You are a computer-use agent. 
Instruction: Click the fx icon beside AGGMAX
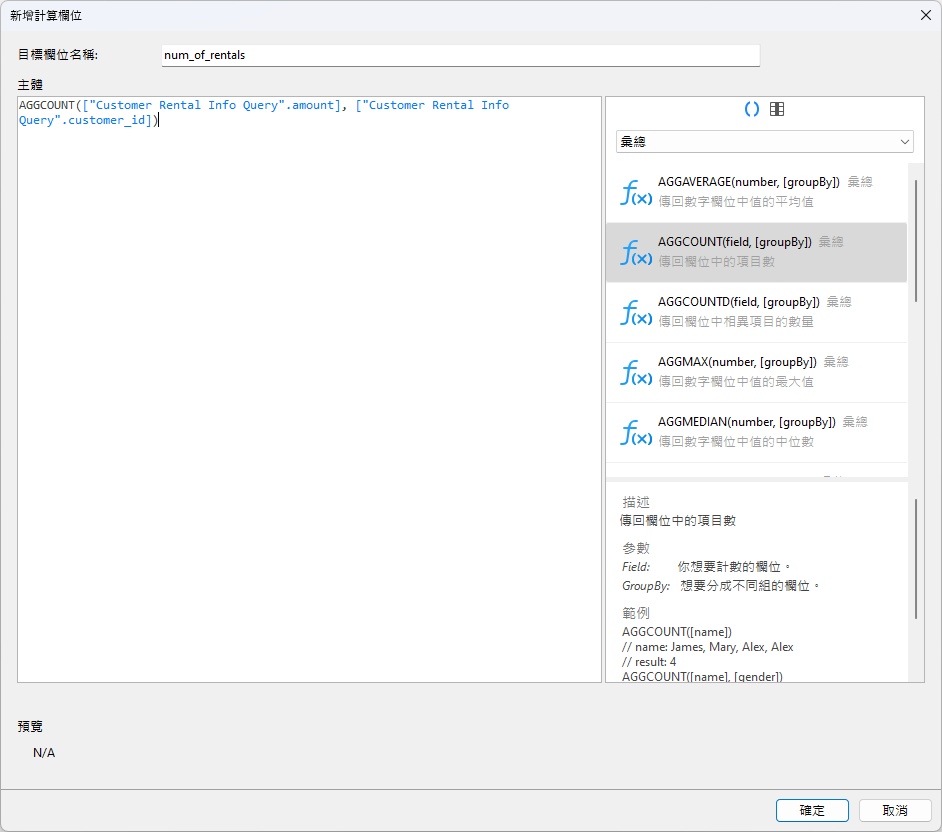[x=636, y=372]
